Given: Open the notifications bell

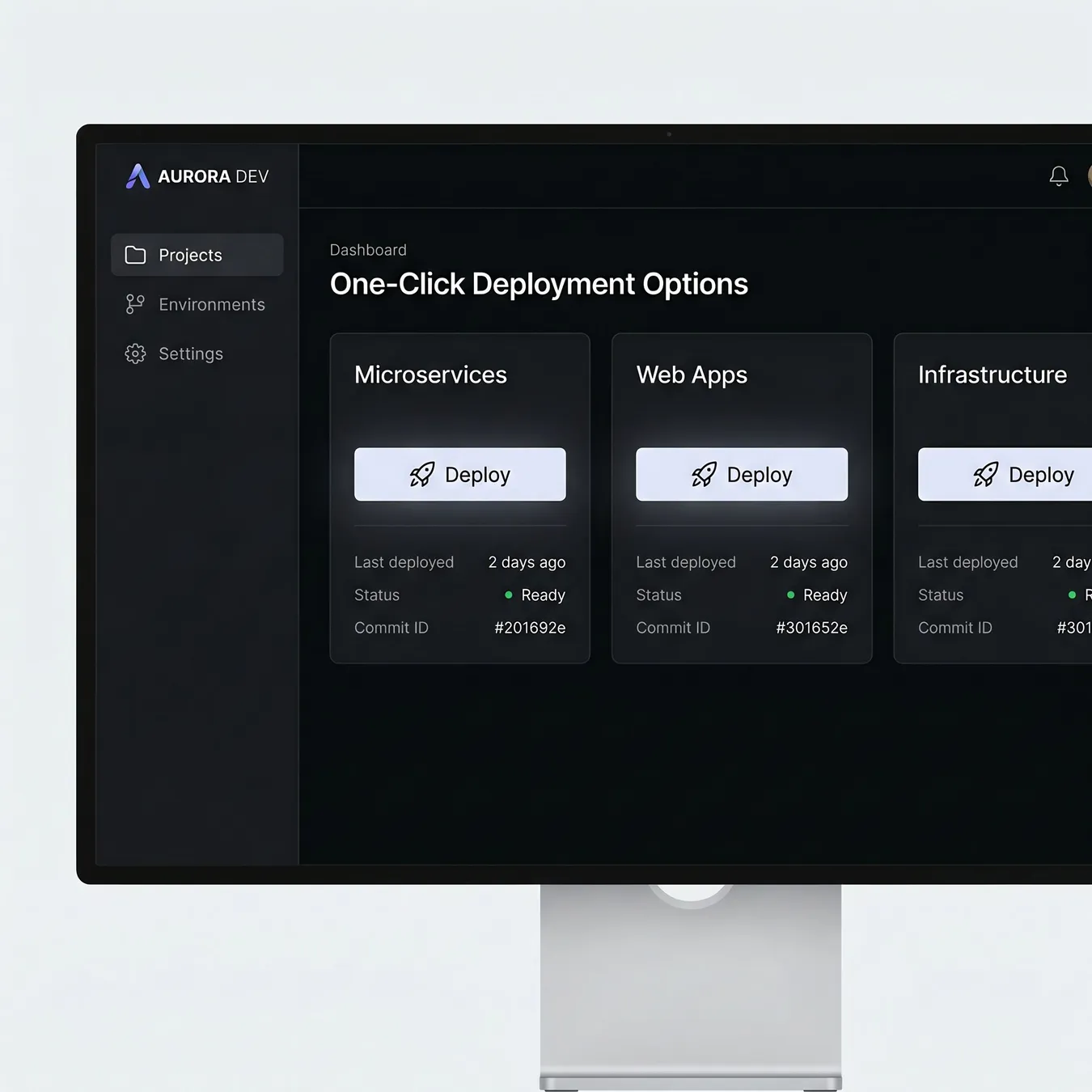Looking at the screenshot, I should tap(1059, 176).
